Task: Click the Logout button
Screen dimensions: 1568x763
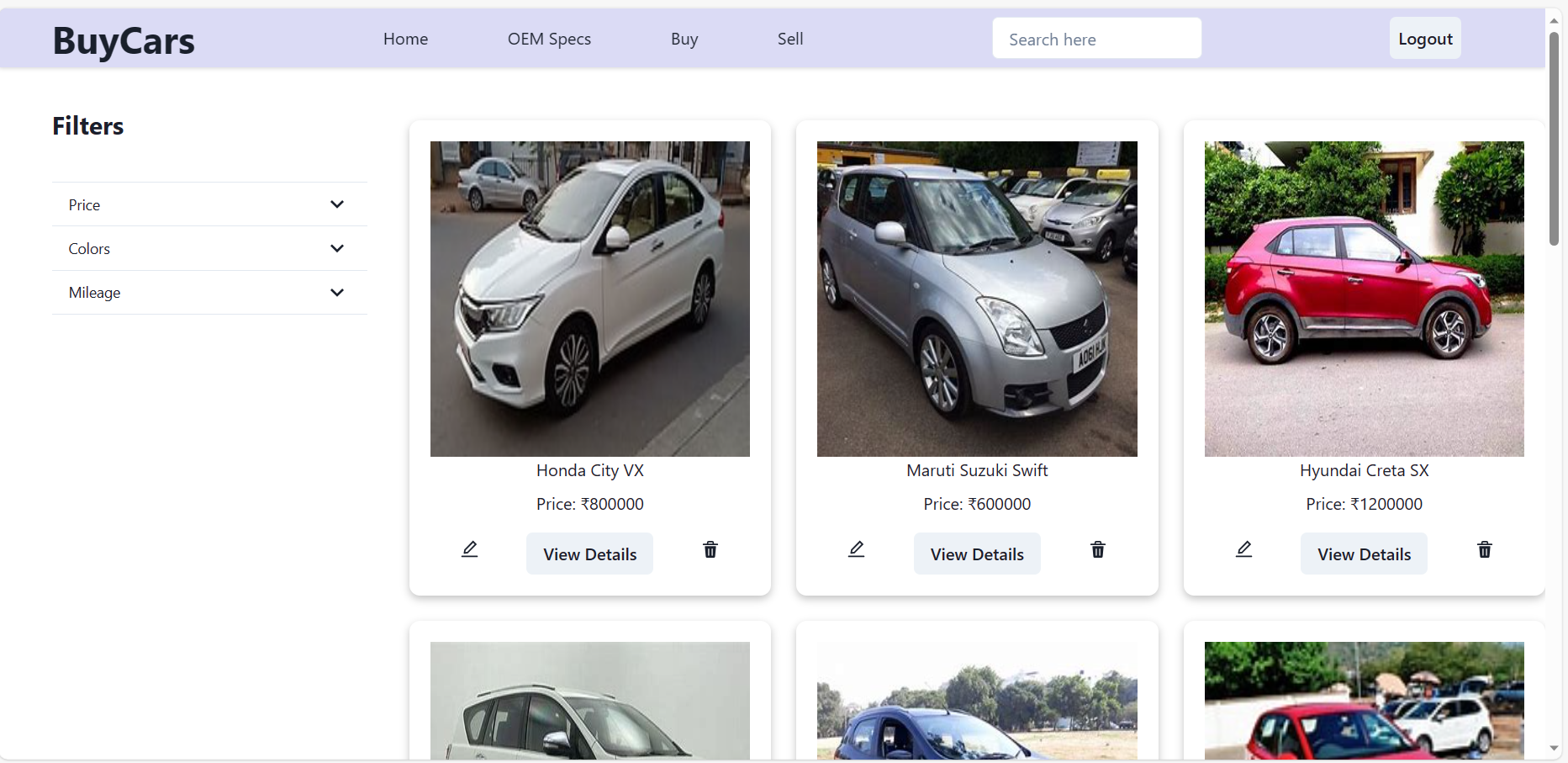Action: 1425,38
